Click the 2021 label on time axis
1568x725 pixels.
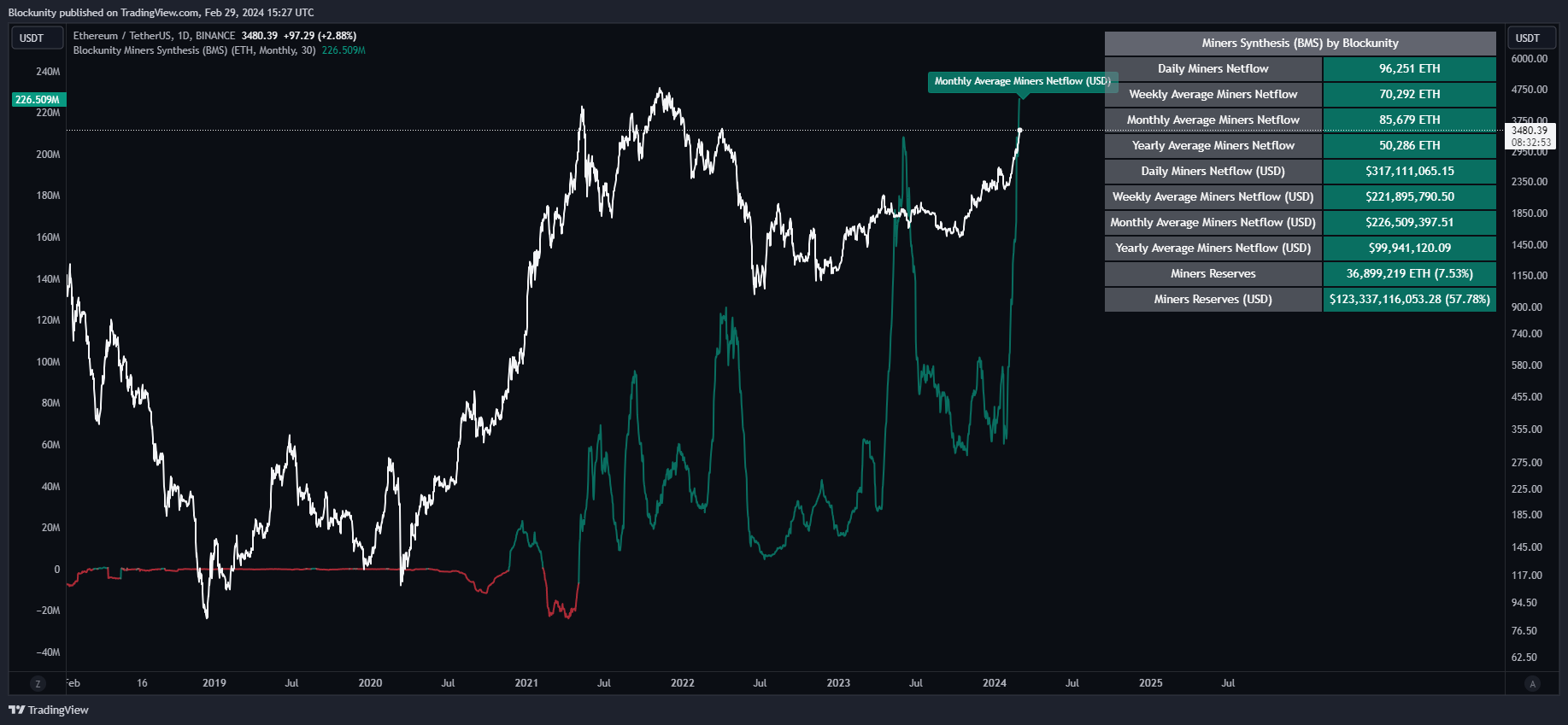(526, 683)
